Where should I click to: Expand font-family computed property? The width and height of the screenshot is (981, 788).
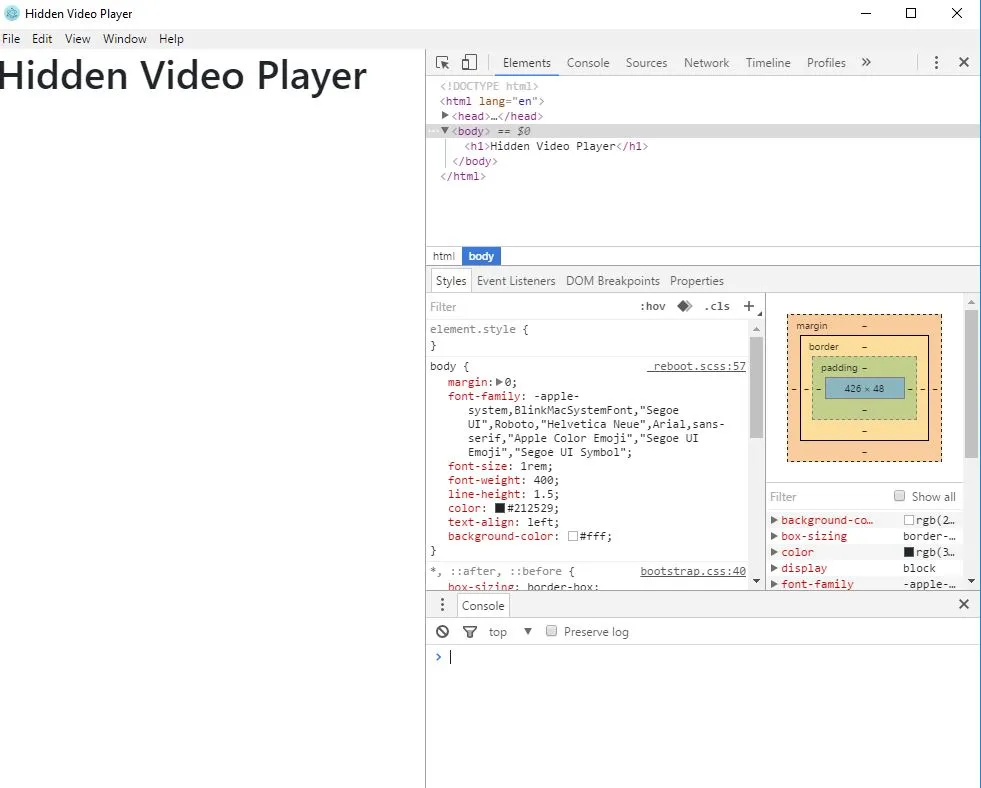coord(774,583)
